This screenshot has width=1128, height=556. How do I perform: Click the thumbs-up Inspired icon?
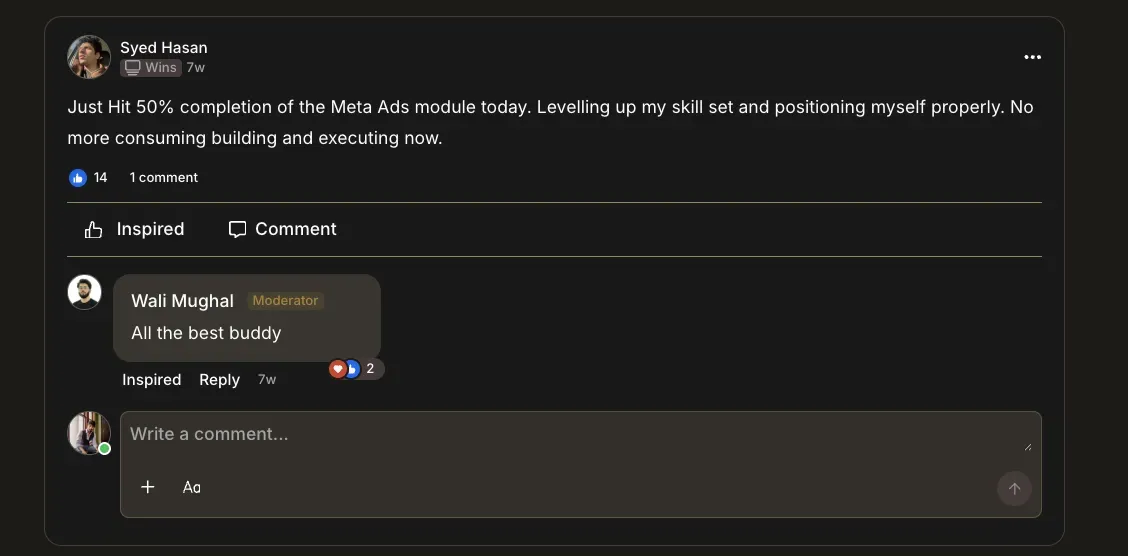tap(94, 230)
